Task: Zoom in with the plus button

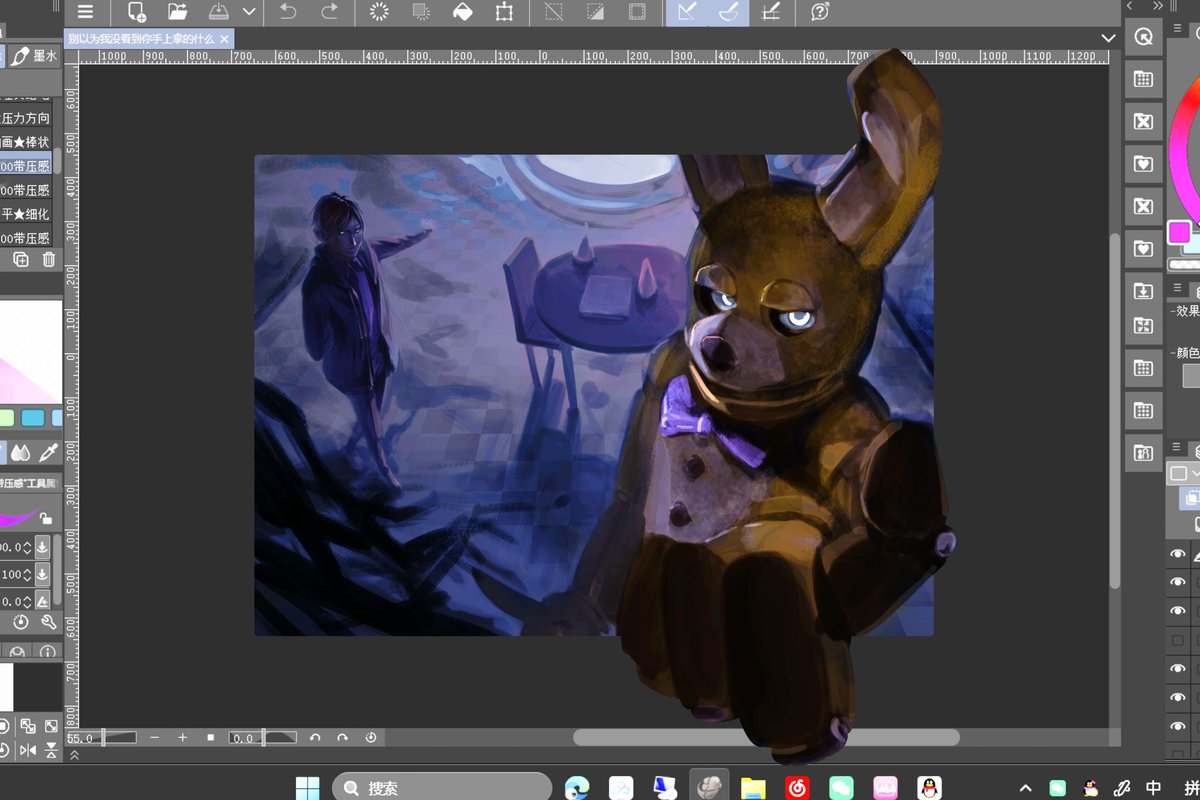Action: [x=182, y=738]
